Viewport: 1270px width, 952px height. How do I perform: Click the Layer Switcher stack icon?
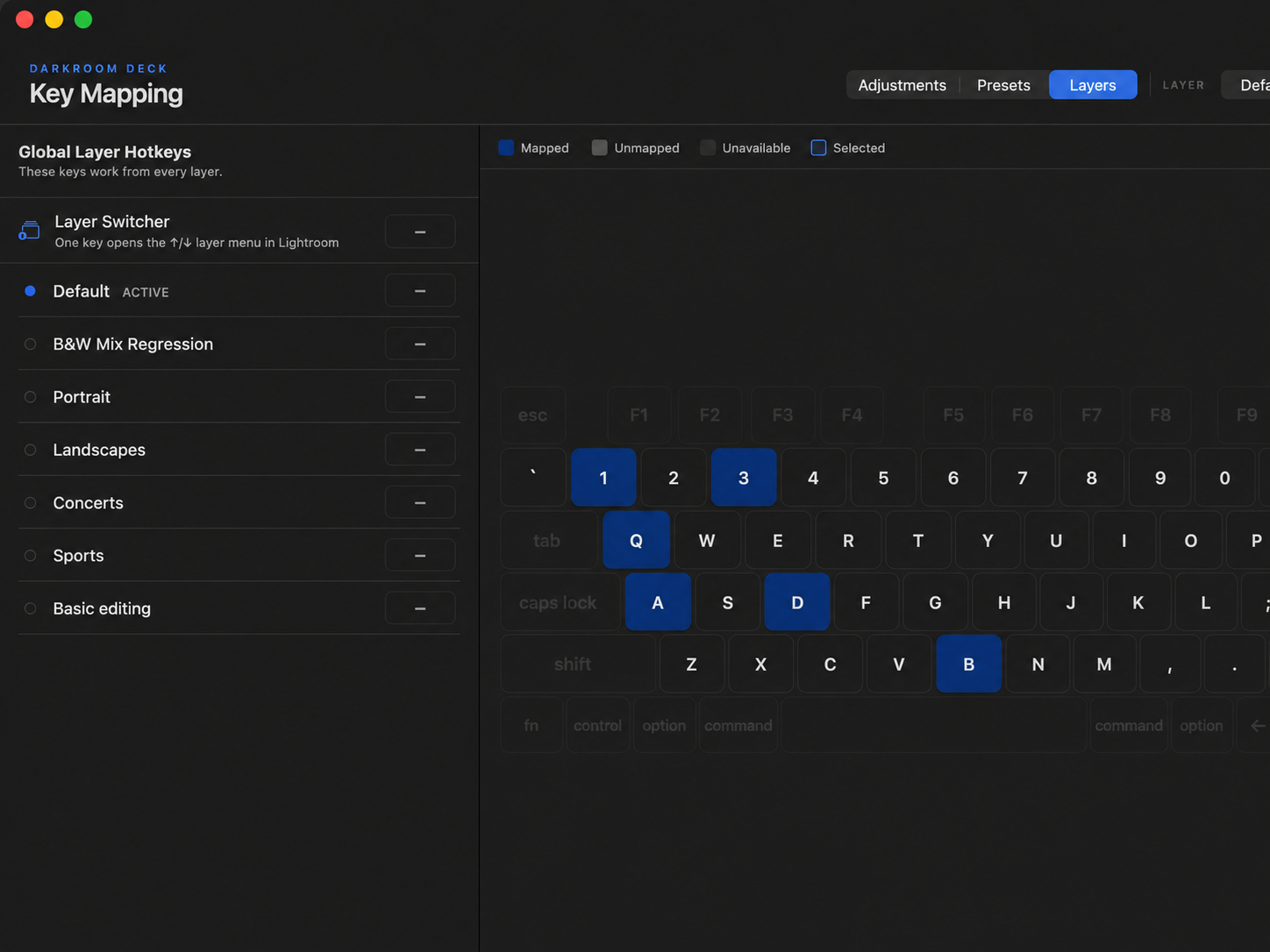click(x=29, y=231)
